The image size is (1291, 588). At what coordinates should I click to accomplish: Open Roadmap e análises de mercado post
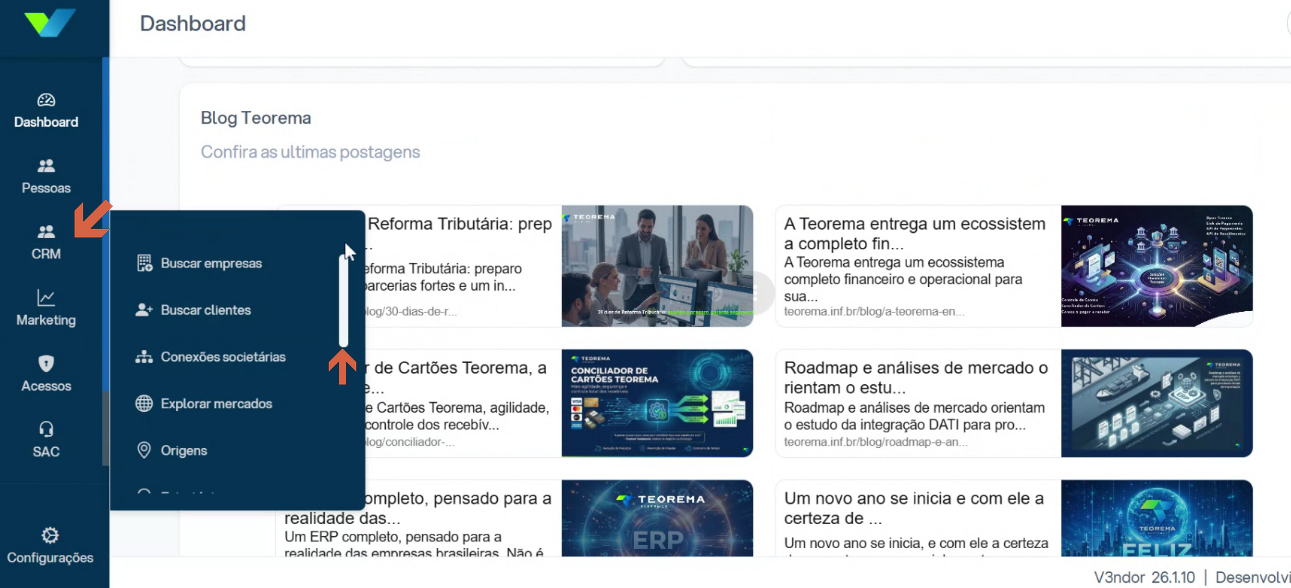914,378
